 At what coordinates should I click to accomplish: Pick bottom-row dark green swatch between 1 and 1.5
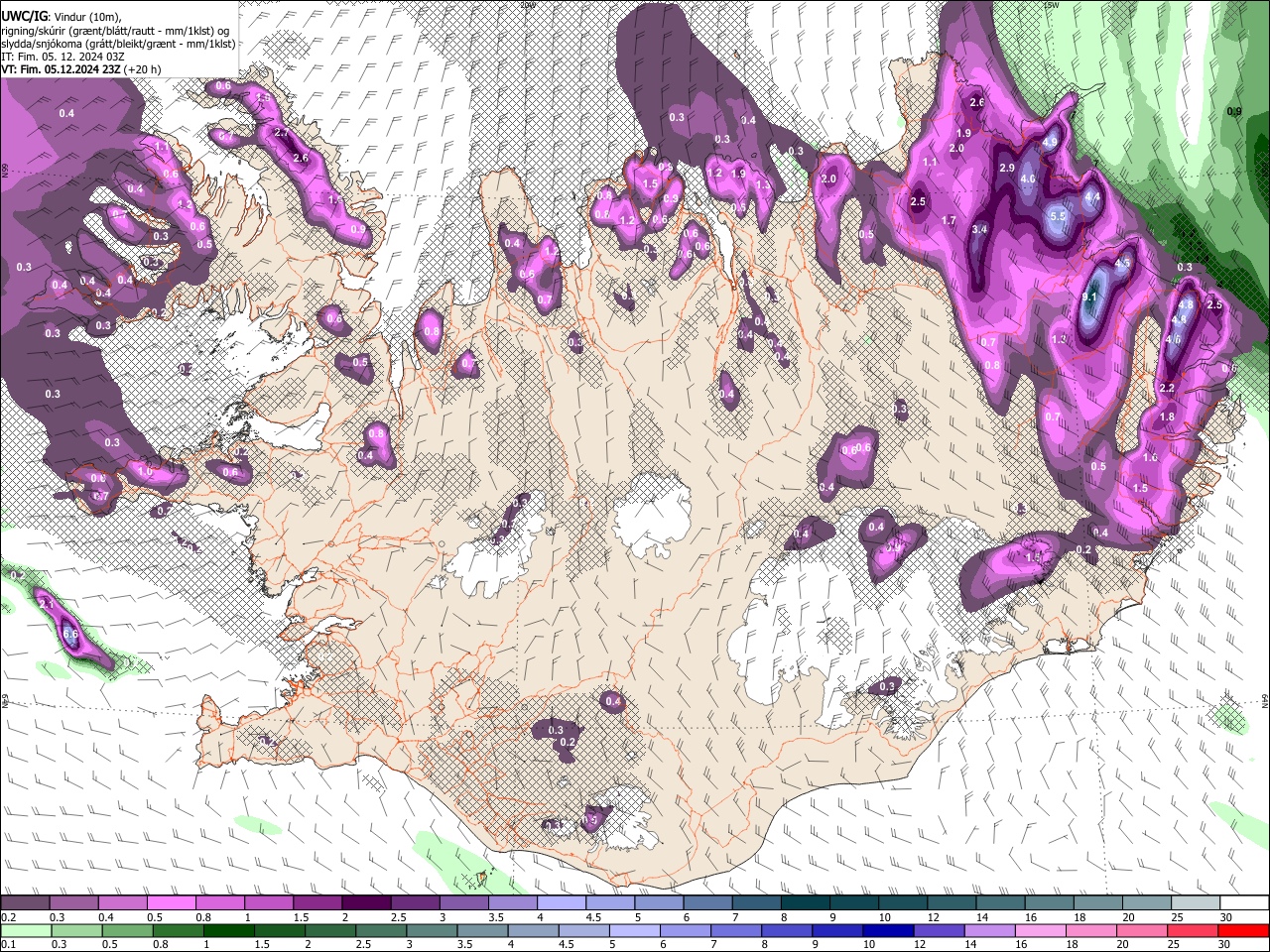(x=228, y=930)
